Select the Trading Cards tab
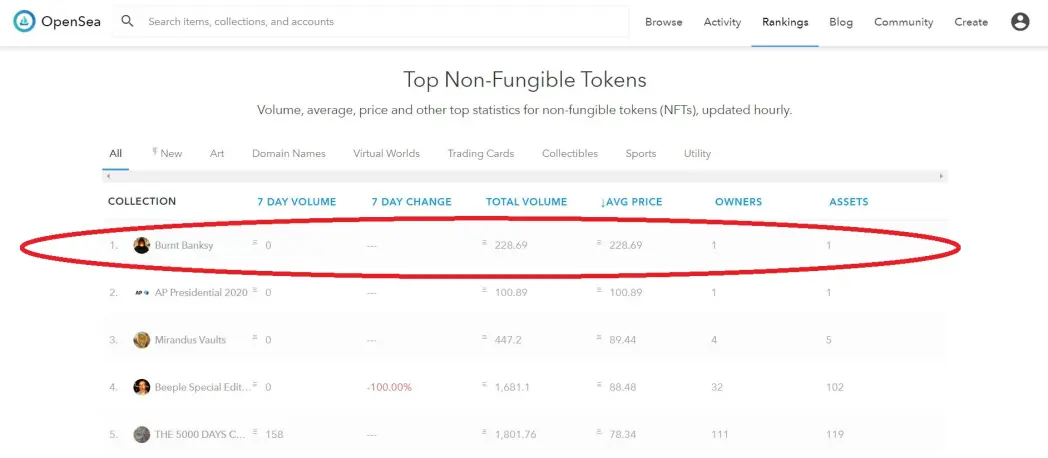 [x=481, y=153]
